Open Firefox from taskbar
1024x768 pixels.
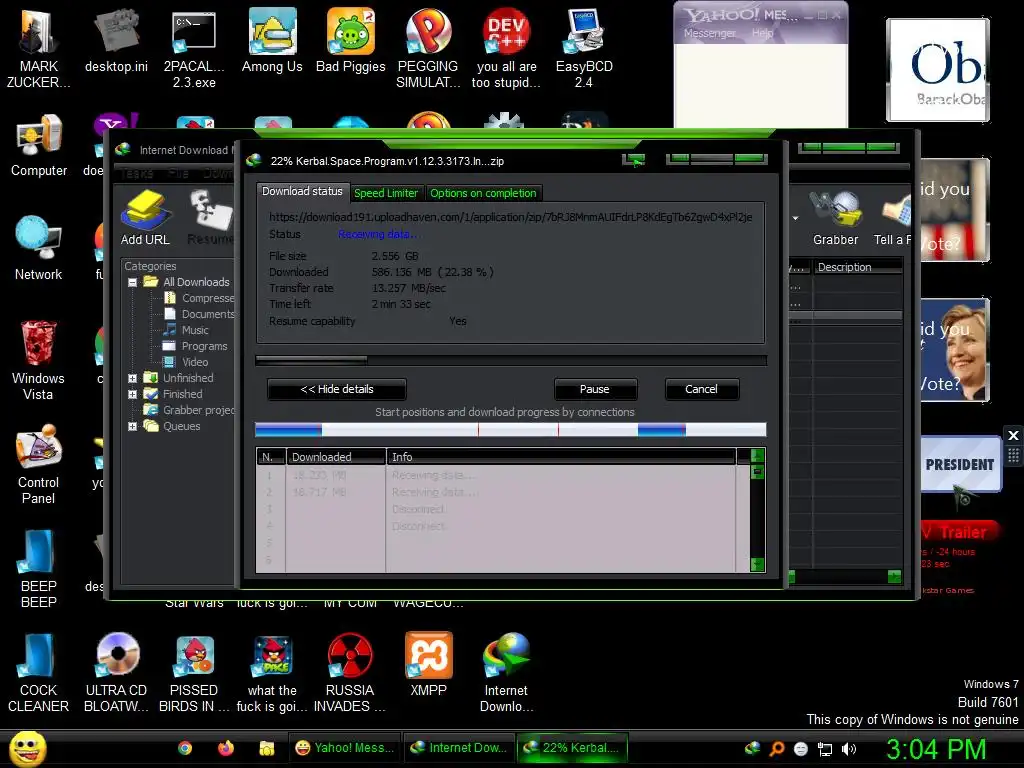click(226, 748)
